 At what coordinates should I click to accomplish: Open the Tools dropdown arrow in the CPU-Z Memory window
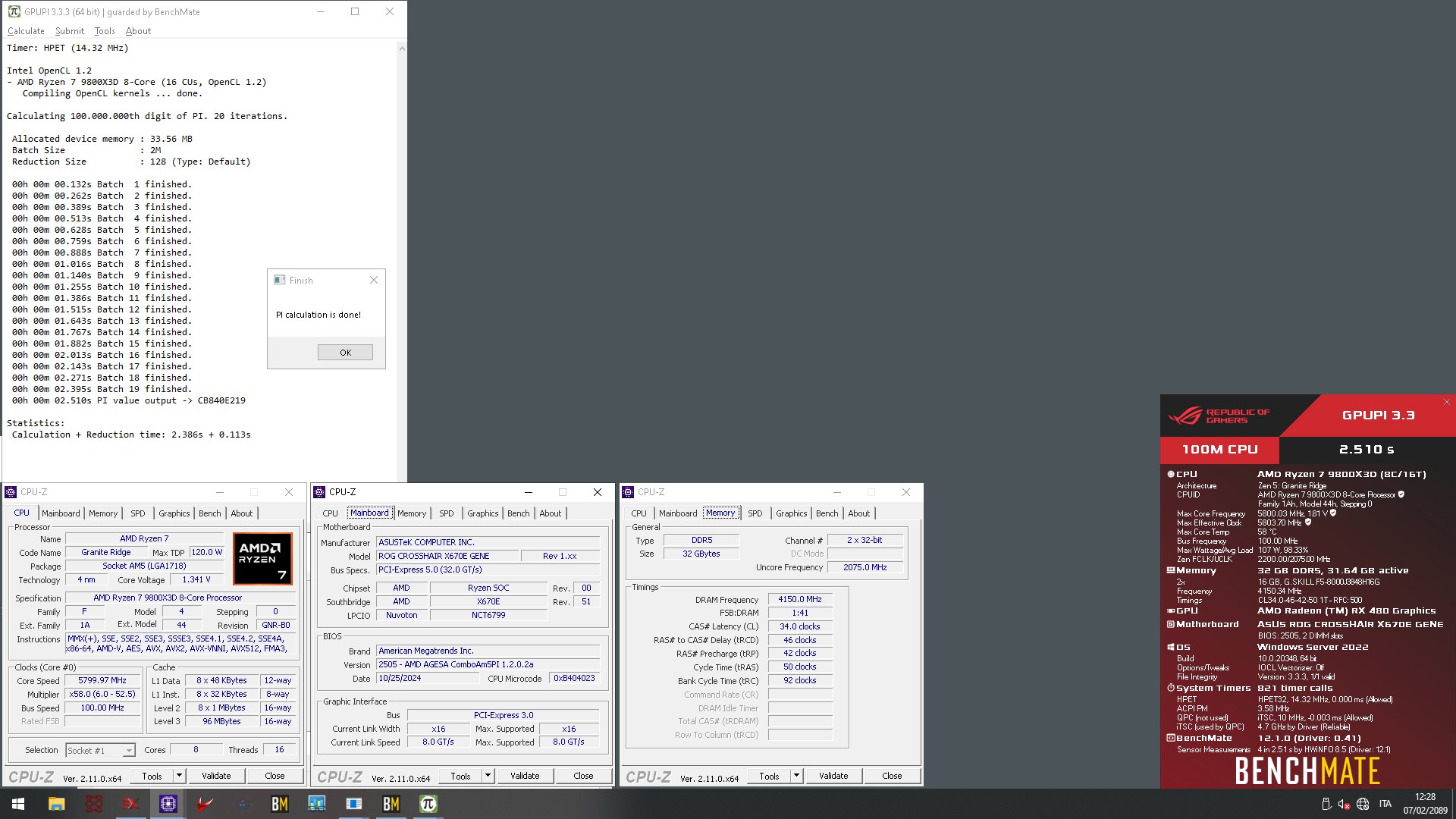[x=796, y=776]
